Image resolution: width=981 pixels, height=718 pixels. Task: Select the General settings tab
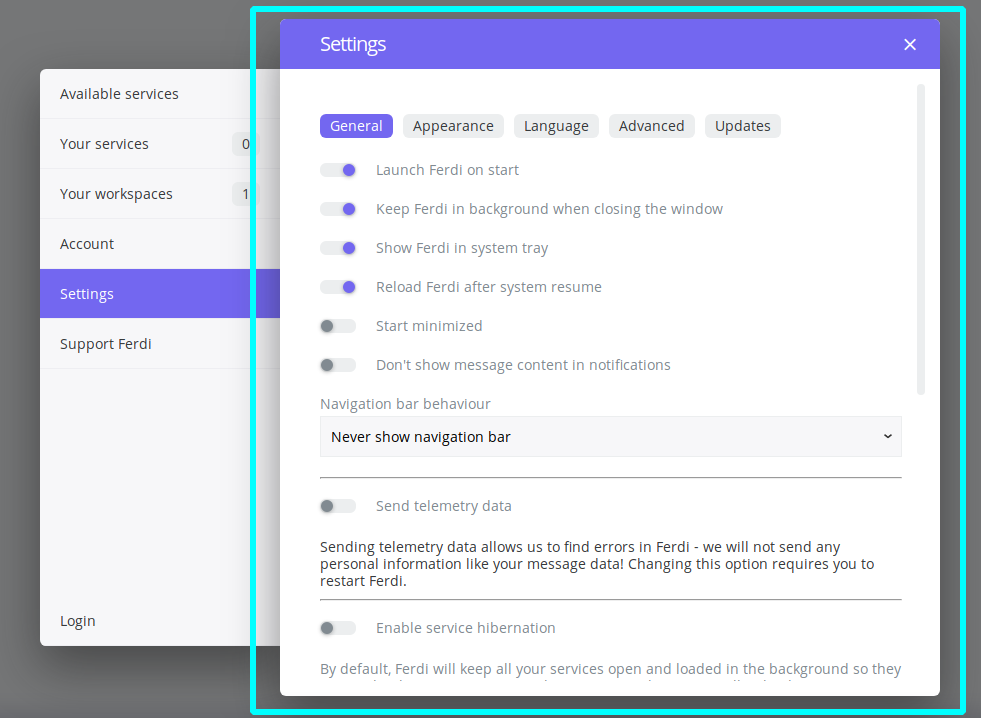[x=356, y=126]
